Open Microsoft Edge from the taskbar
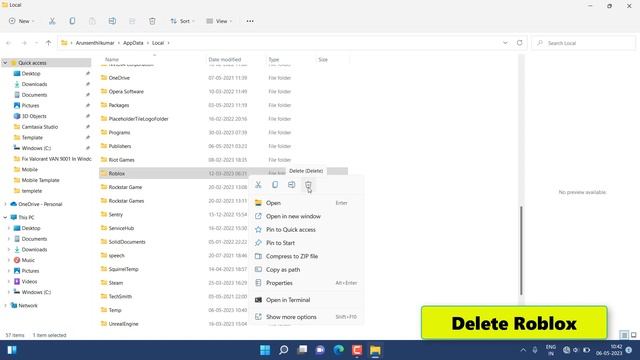The image size is (640, 360). [x=338, y=350]
